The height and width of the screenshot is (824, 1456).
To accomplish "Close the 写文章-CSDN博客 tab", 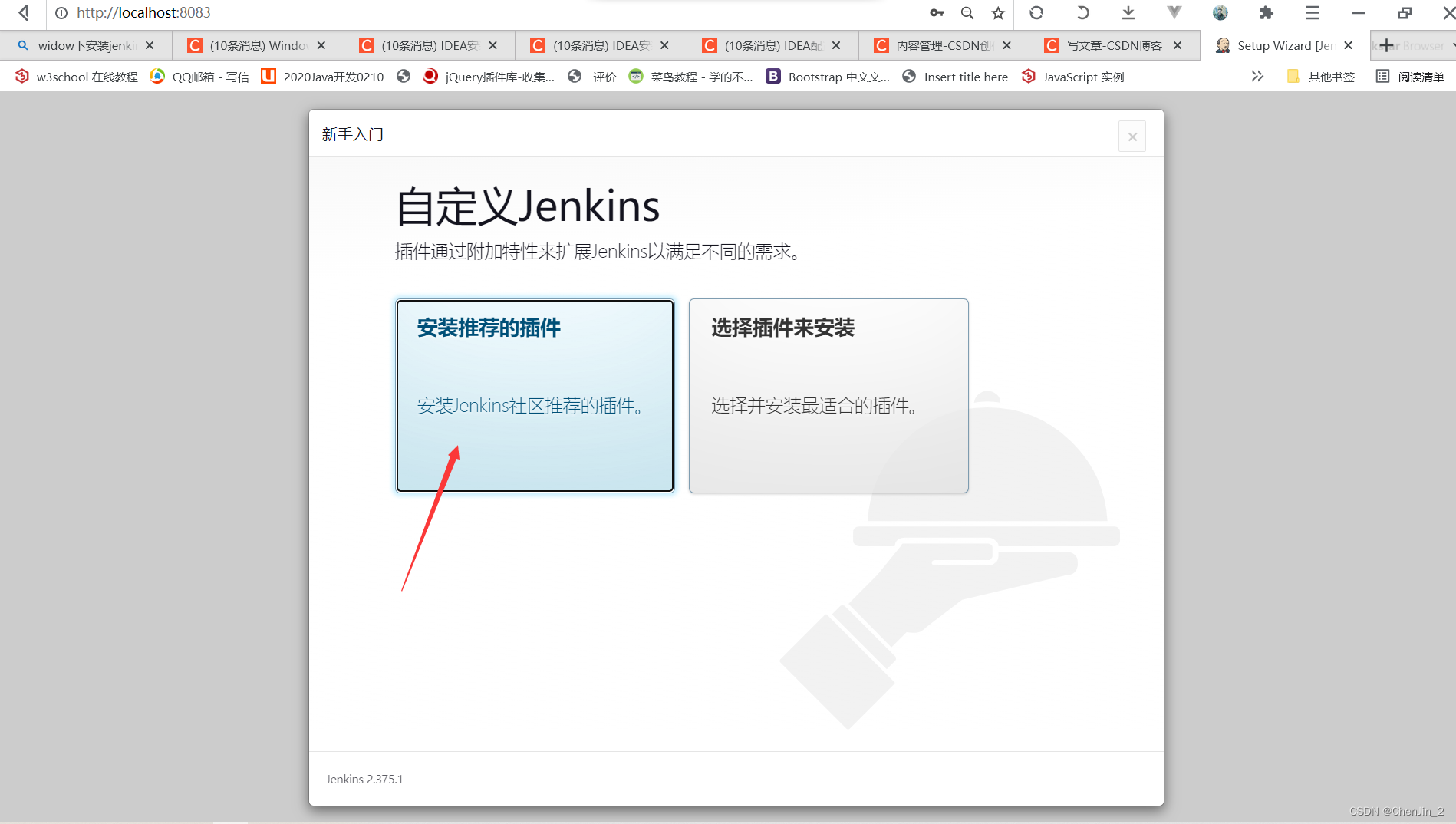I will coord(1178,45).
